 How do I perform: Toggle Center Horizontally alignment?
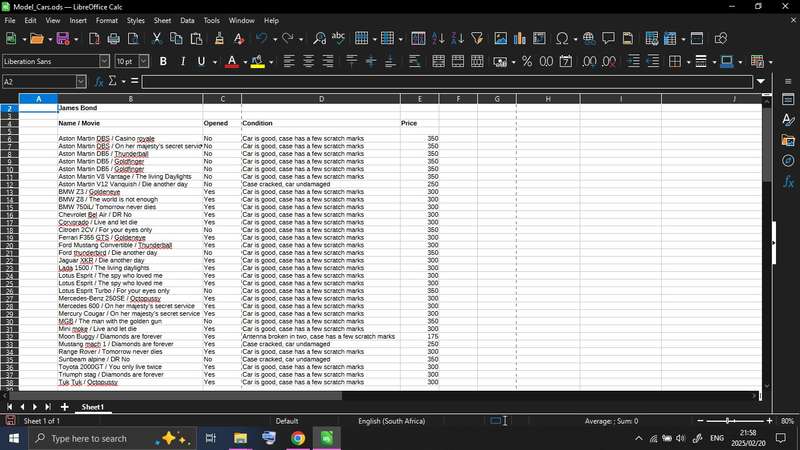[308, 62]
